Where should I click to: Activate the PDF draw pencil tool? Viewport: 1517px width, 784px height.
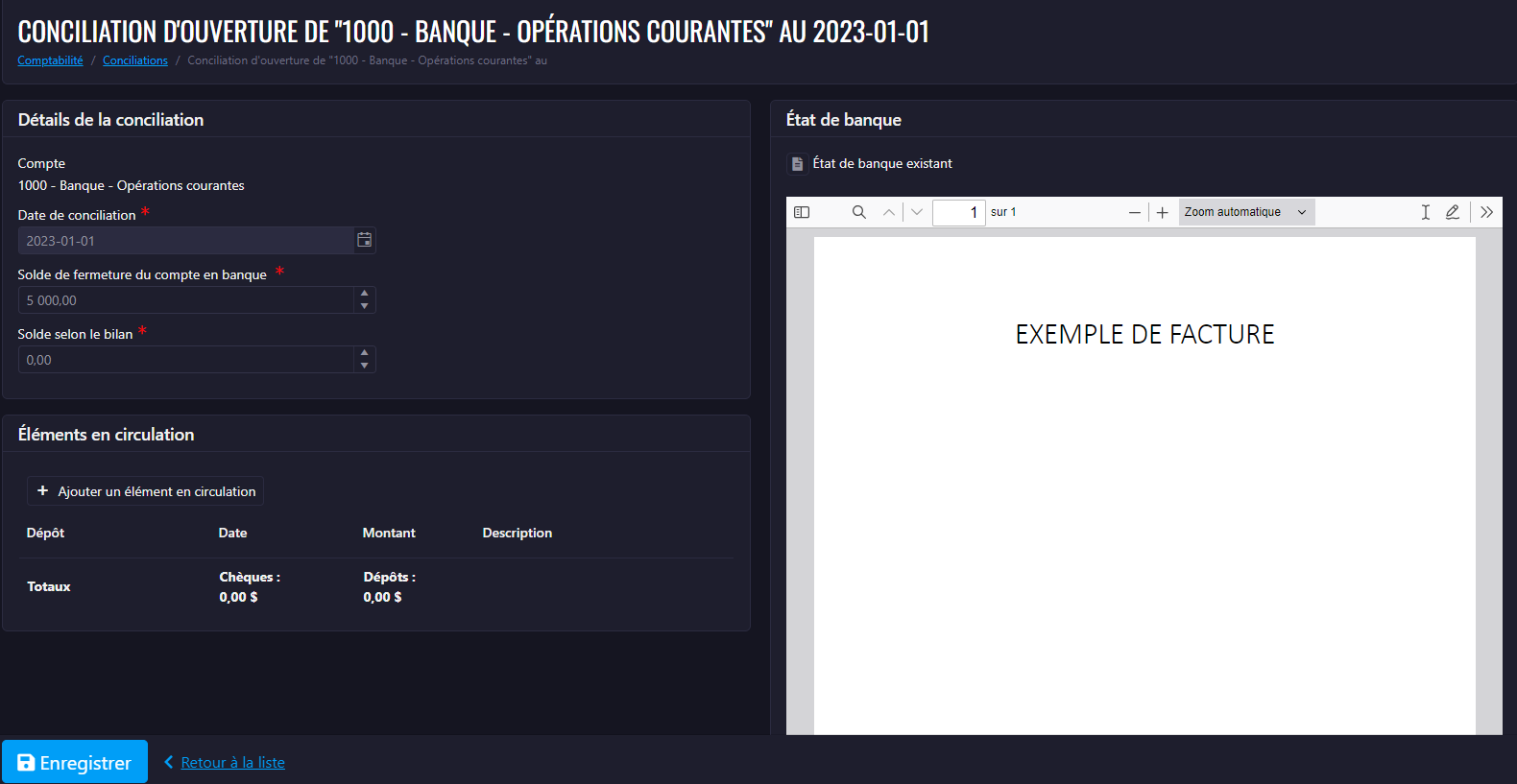click(1453, 212)
